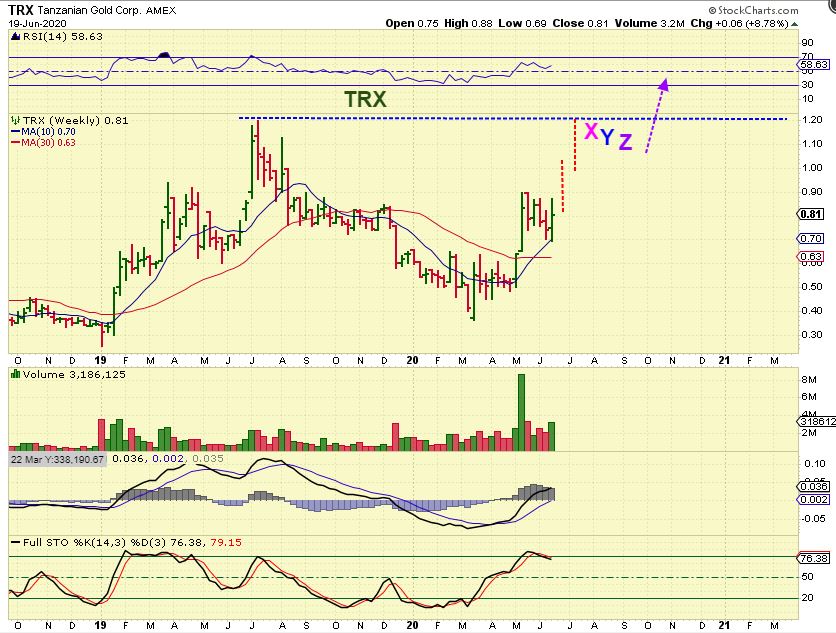Click the High 0.88 value
Viewport: 836px width, 633px height.
468,23
